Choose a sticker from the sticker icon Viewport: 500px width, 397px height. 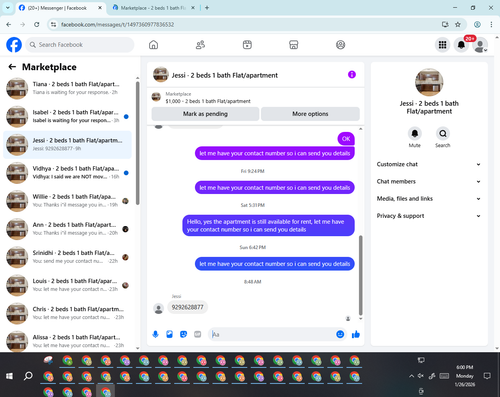[x=183, y=334]
